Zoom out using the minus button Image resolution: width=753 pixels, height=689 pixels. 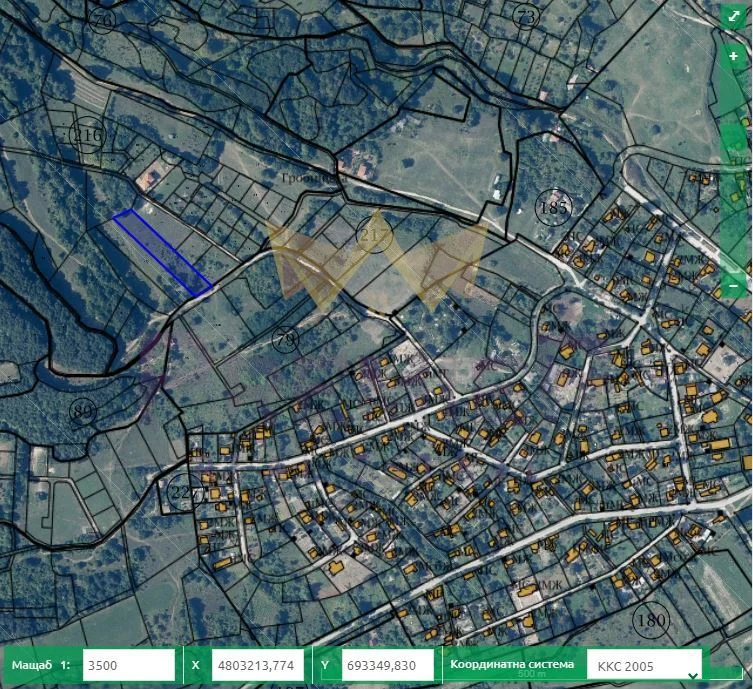tap(734, 285)
